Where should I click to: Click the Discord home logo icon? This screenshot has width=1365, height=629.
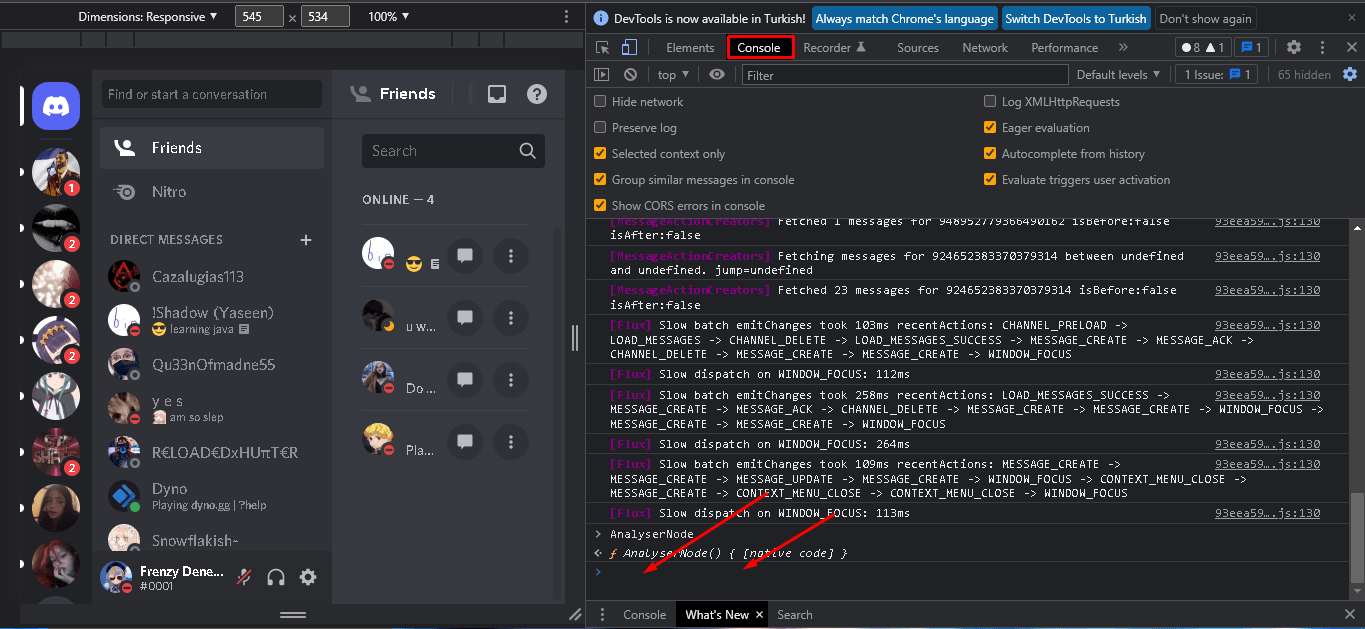(56, 106)
